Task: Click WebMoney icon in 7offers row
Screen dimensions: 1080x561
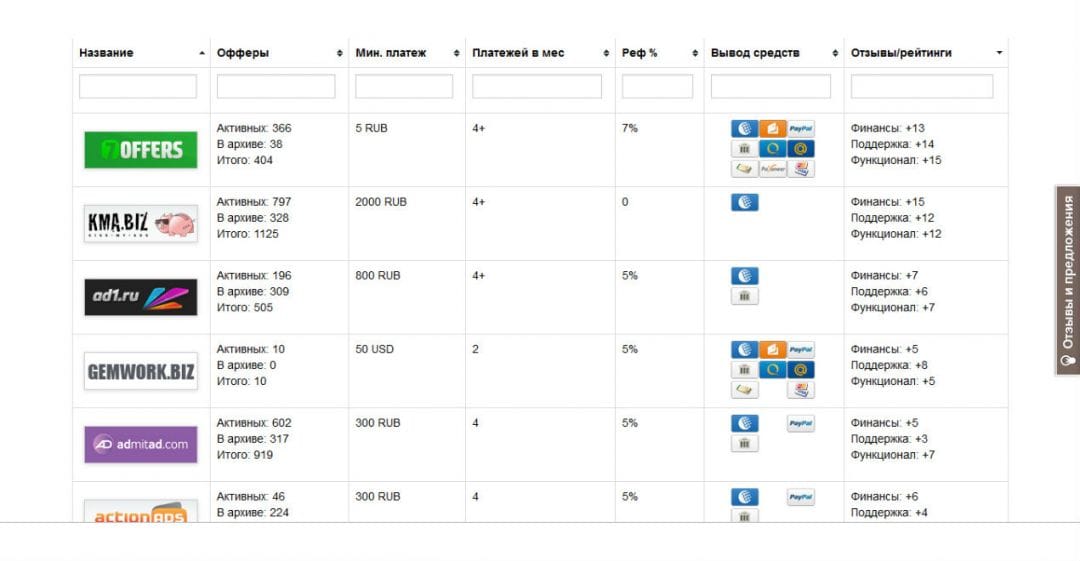Action: pyautogui.click(x=744, y=129)
